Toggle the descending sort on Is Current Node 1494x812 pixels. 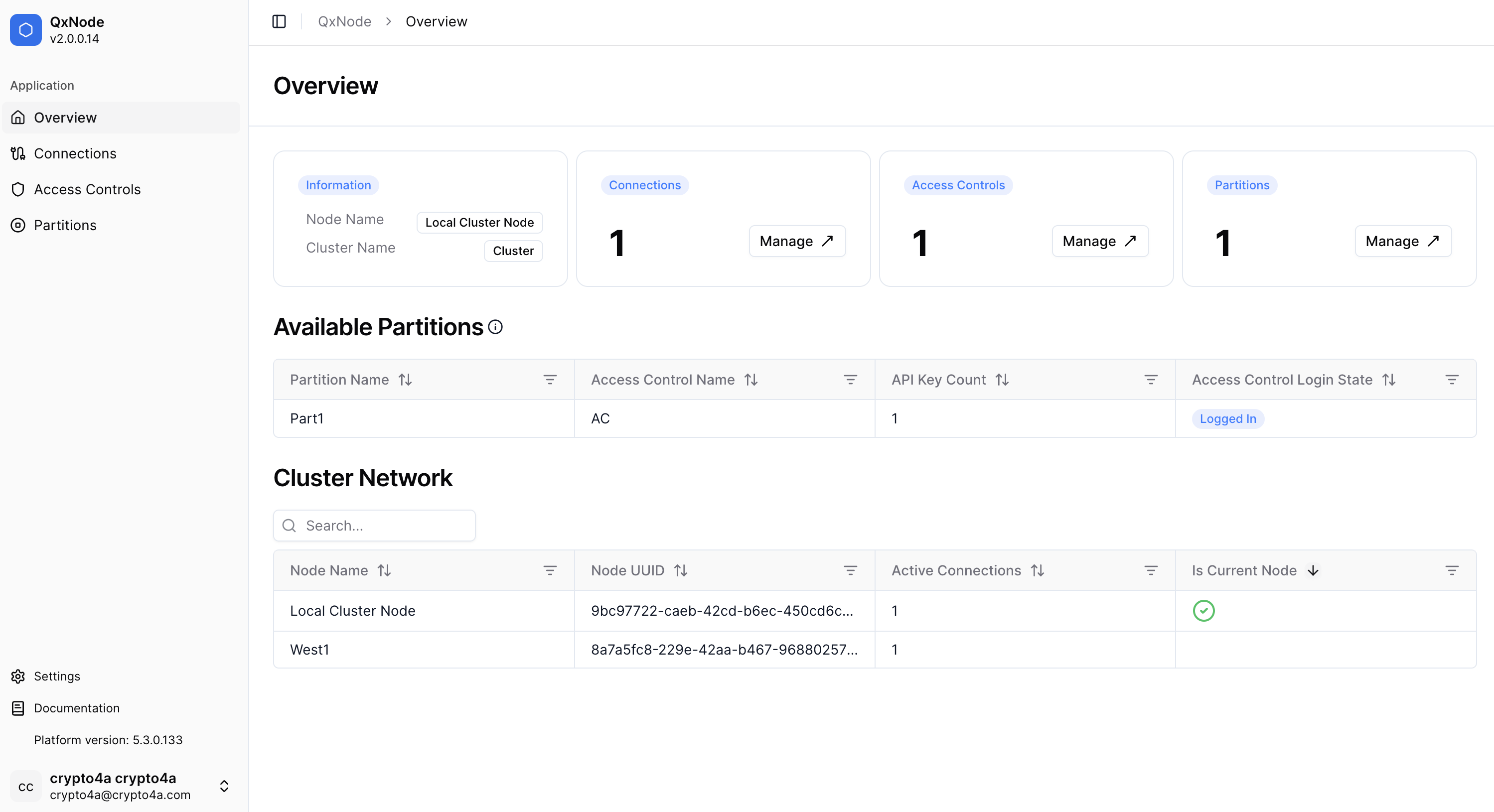1313,570
